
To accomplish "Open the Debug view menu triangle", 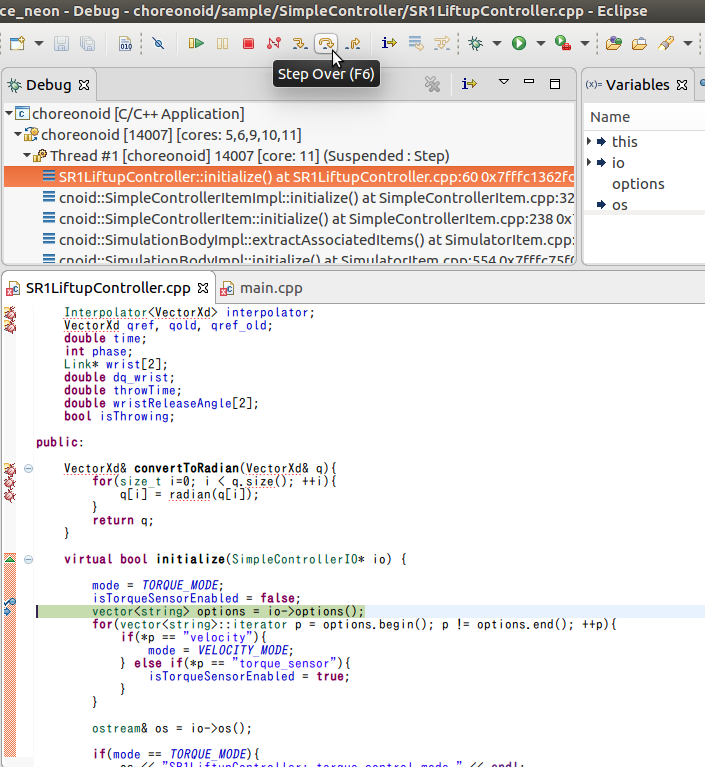I will tap(503, 83).
